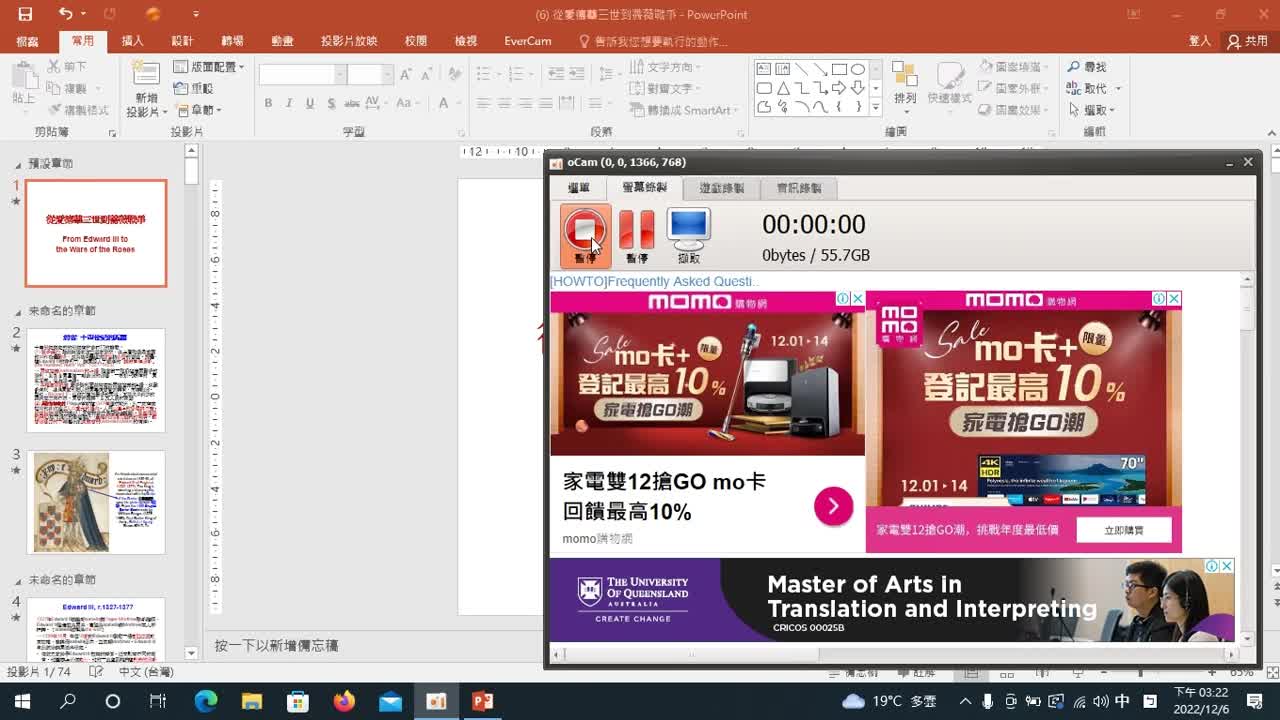1280x720 pixels.
Task: Click the 新增投影片 new slide icon
Action: tap(146, 75)
